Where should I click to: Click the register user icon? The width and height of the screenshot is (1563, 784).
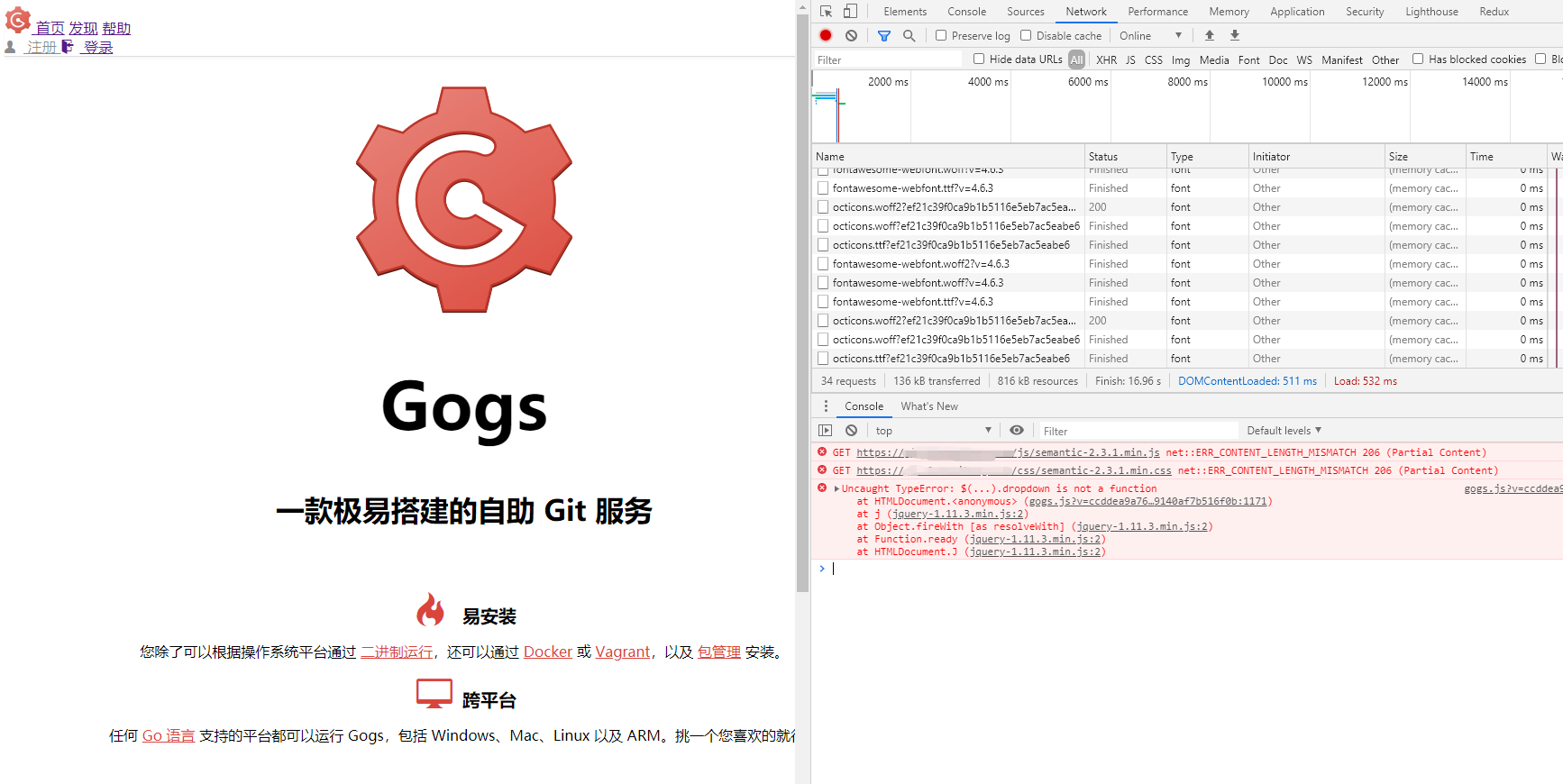(10, 47)
